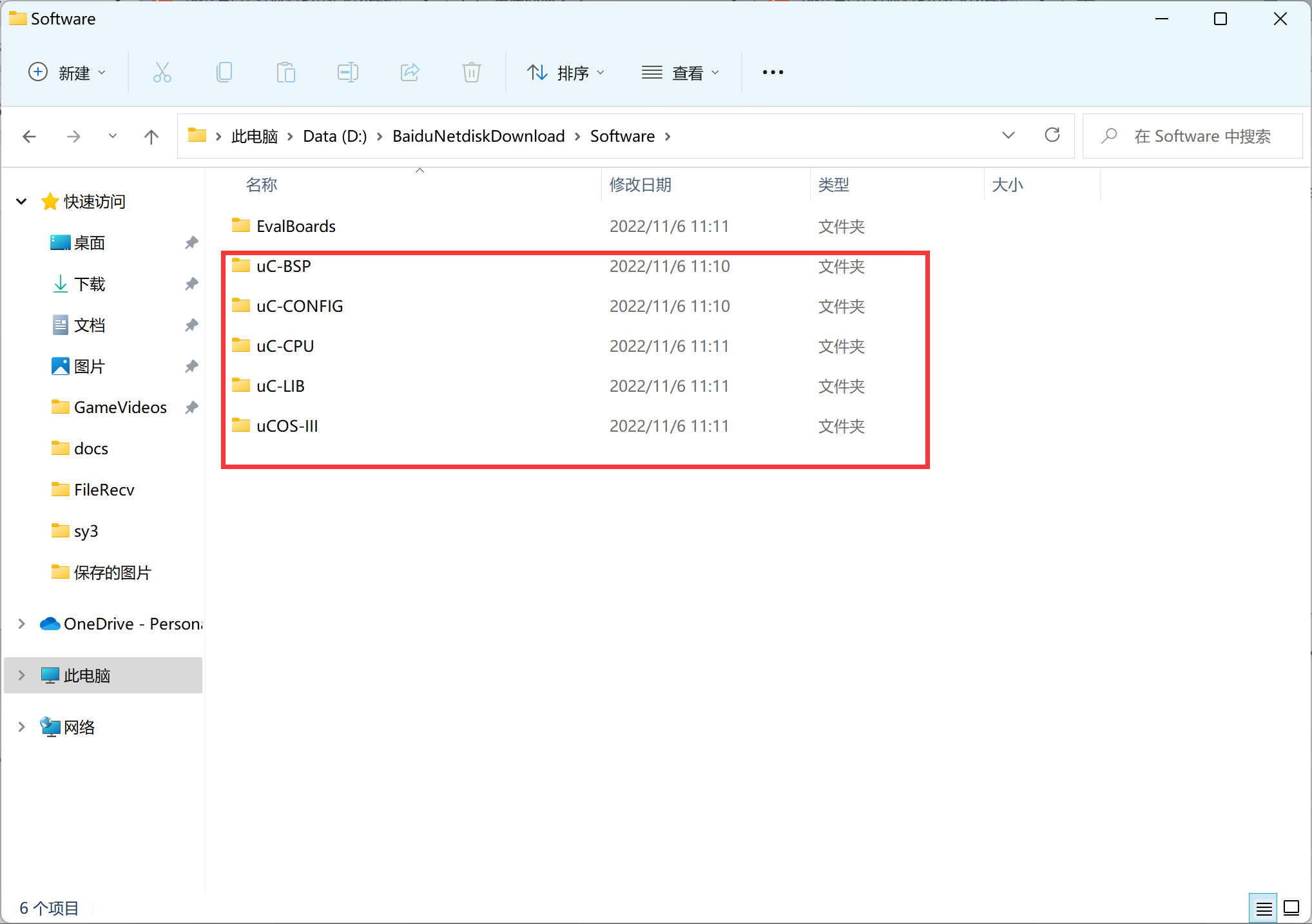
Task: Go up to the parent folder
Action: (151, 136)
